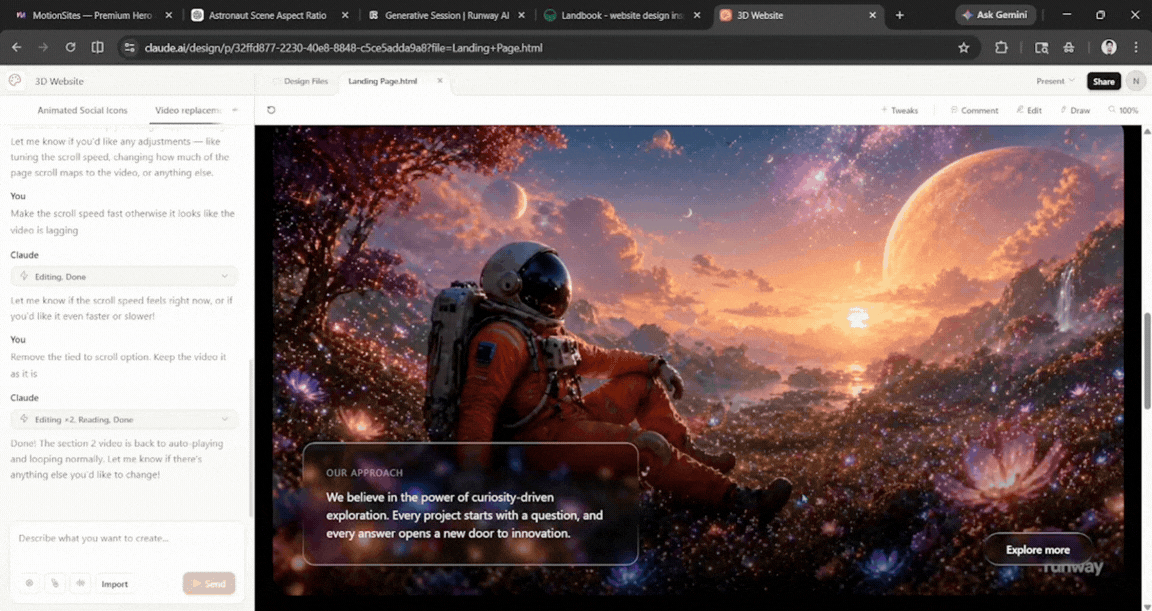This screenshot has width=1152, height=611.
Task: Click reply 'Let me know if the scroll speed'
Action: click(x=121, y=308)
